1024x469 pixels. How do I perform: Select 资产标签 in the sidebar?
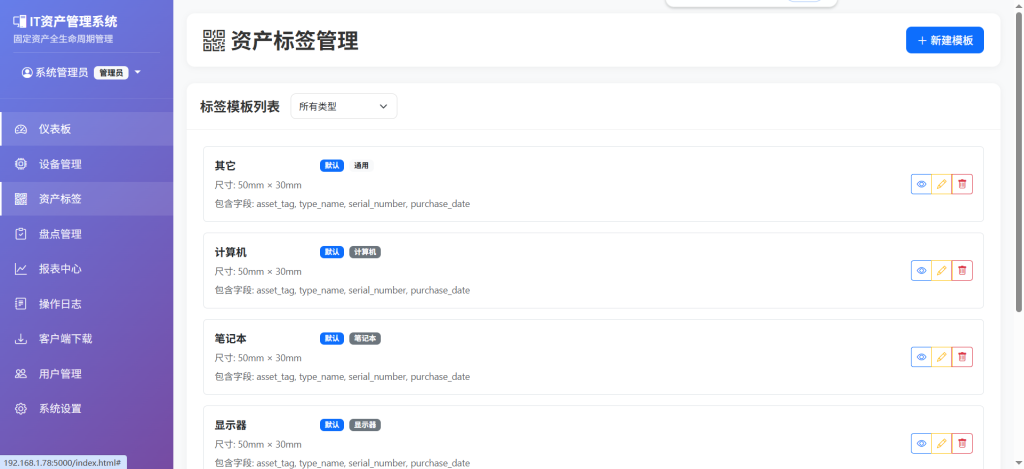[87, 199]
